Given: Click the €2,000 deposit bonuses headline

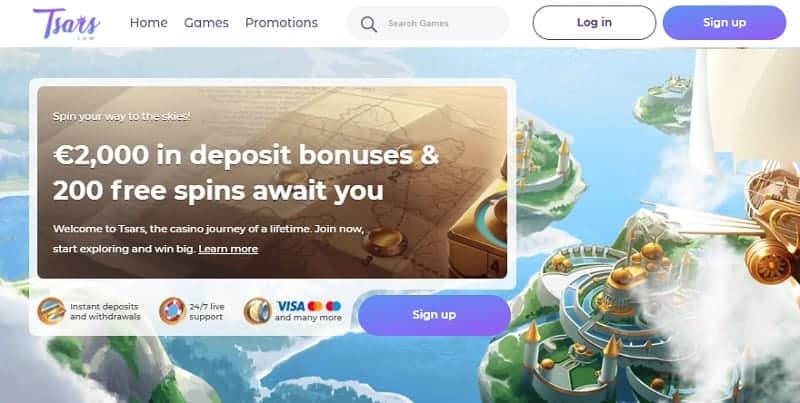Looking at the screenshot, I should [245, 172].
